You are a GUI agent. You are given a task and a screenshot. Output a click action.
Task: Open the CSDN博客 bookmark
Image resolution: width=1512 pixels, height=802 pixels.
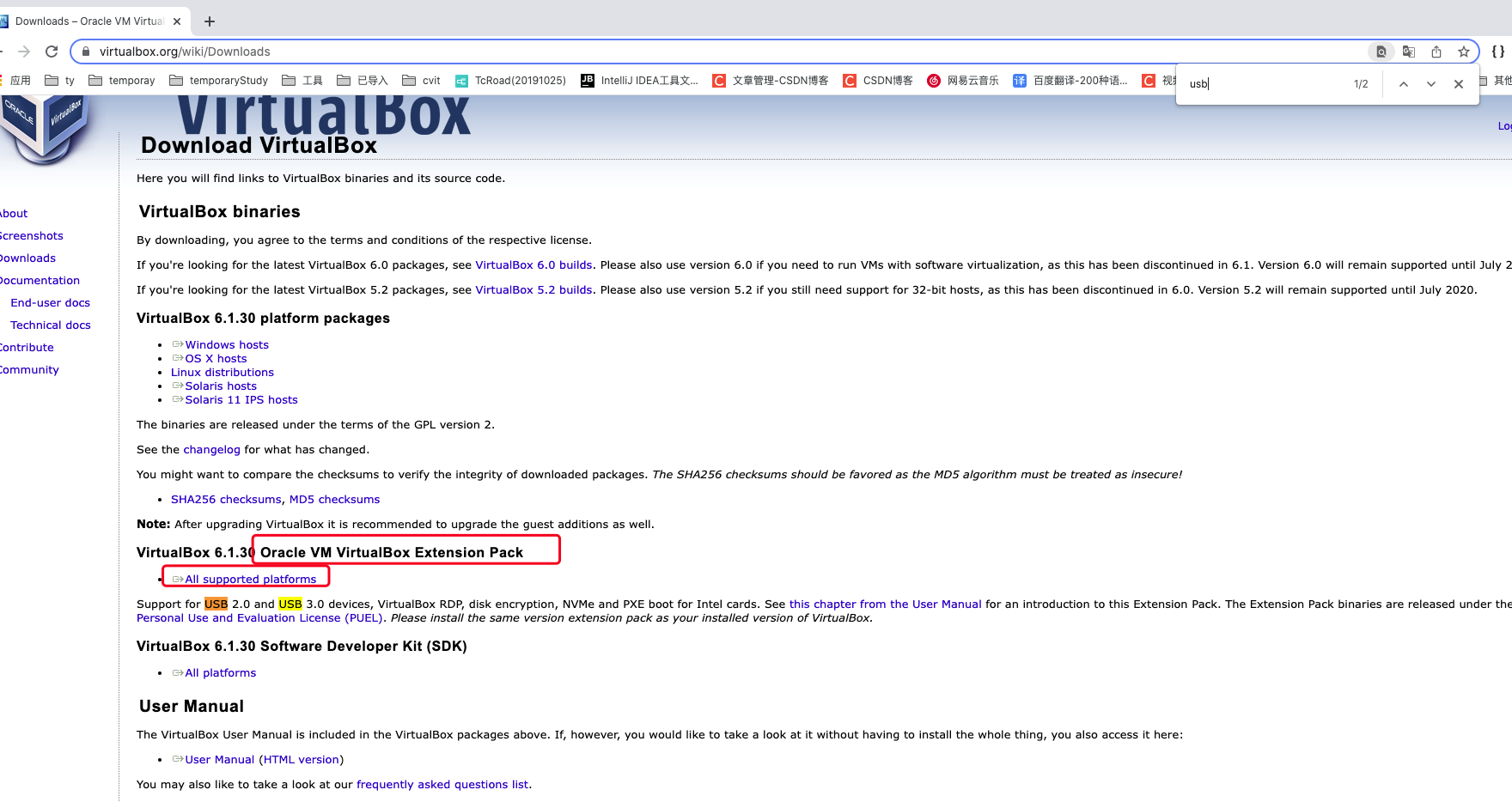tap(878, 81)
